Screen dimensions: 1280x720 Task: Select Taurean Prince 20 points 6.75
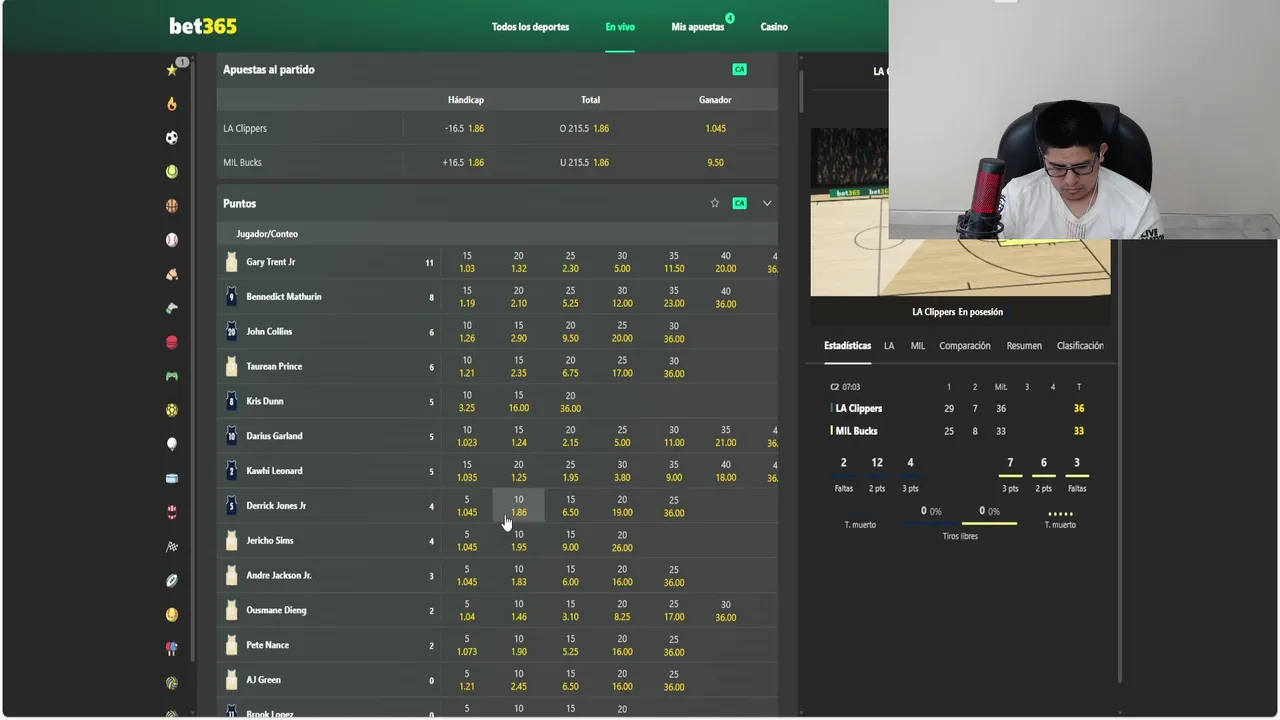pos(570,367)
